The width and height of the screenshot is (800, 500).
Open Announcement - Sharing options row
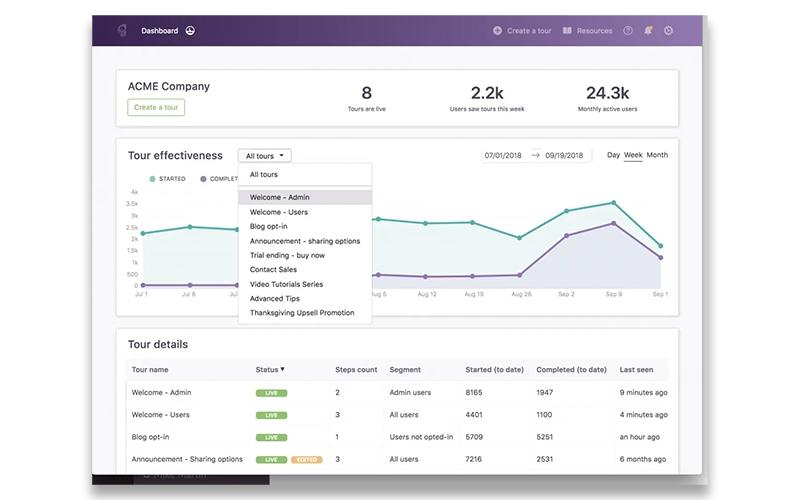click(x=398, y=459)
